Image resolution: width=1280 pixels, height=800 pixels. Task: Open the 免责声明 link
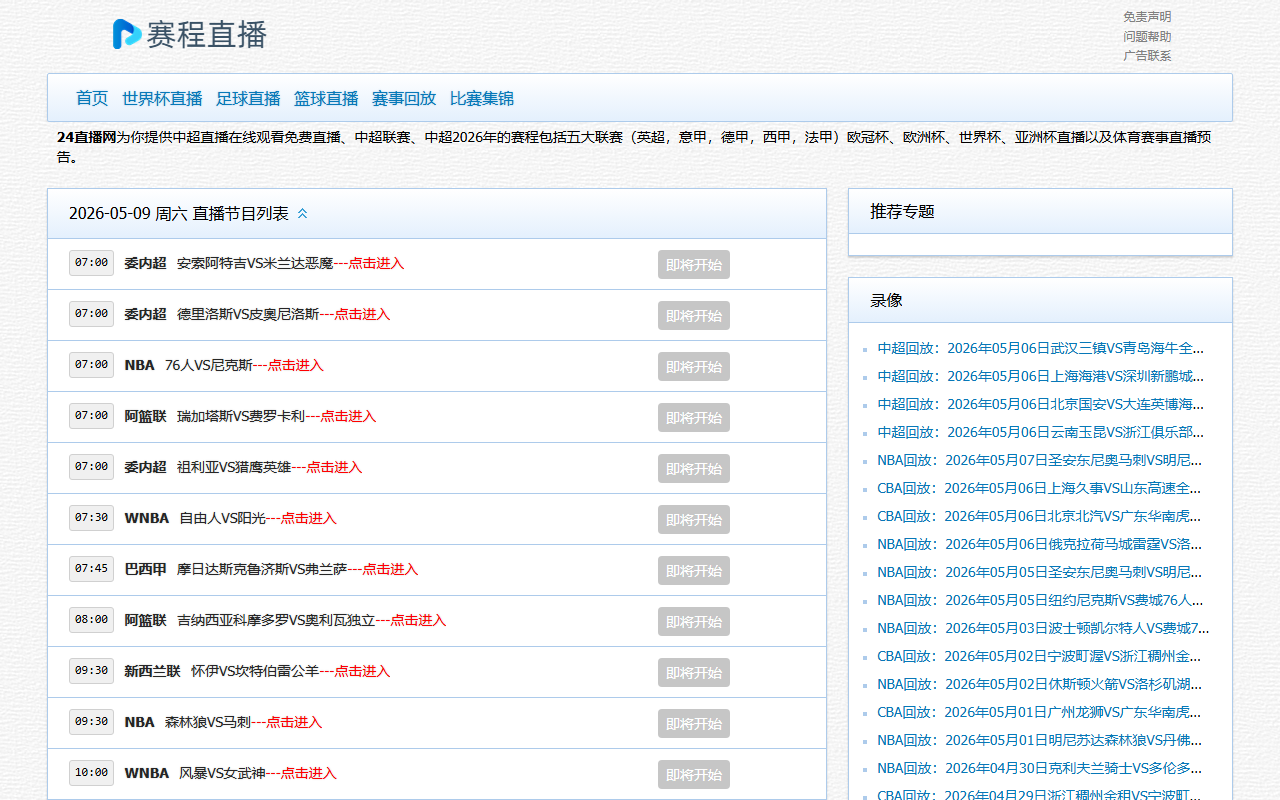point(1147,17)
